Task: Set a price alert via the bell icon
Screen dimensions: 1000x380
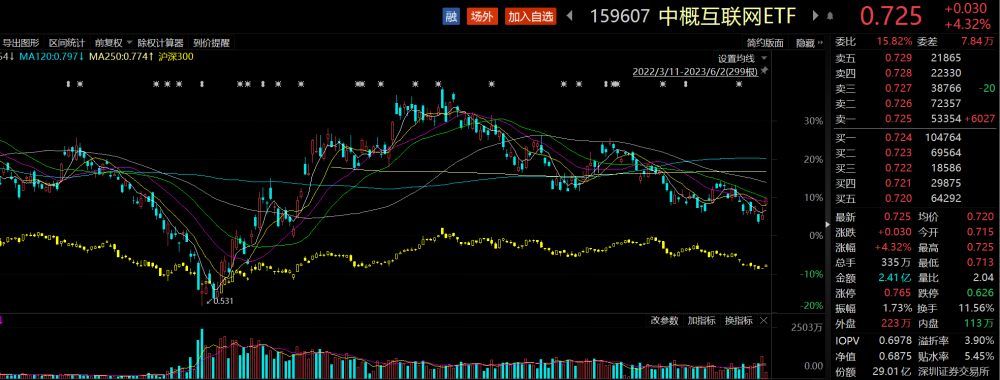Action: [x=830, y=17]
